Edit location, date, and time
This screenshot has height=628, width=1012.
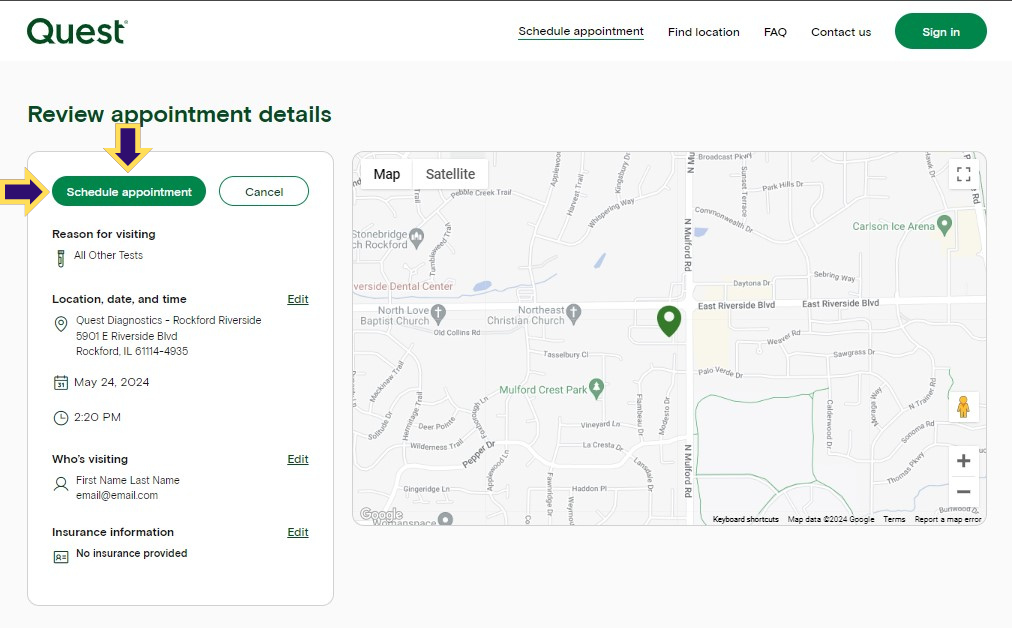click(x=298, y=299)
